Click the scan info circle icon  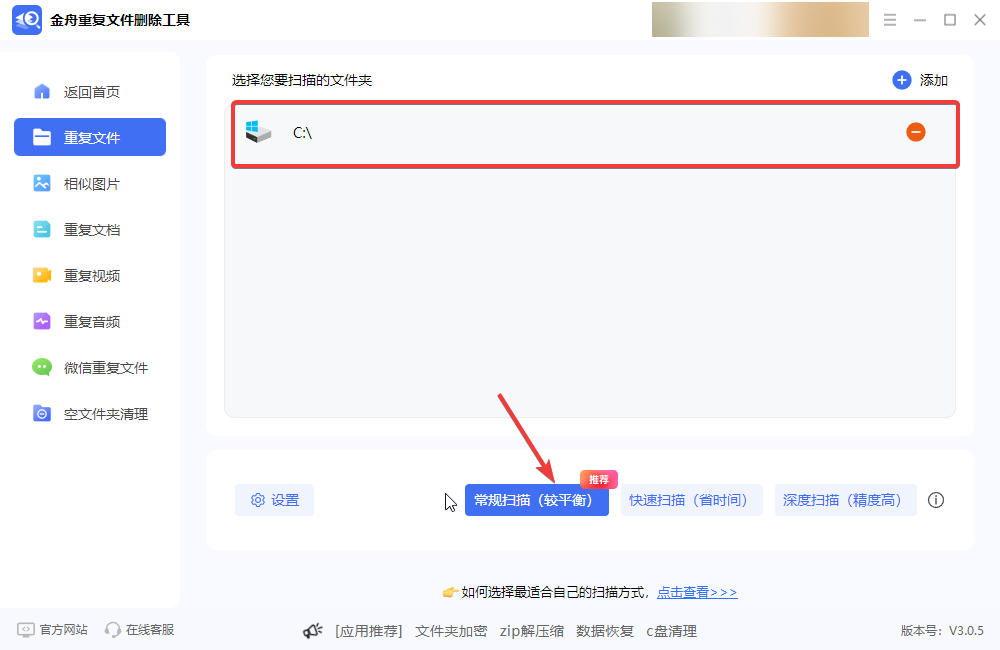tap(936, 500)
